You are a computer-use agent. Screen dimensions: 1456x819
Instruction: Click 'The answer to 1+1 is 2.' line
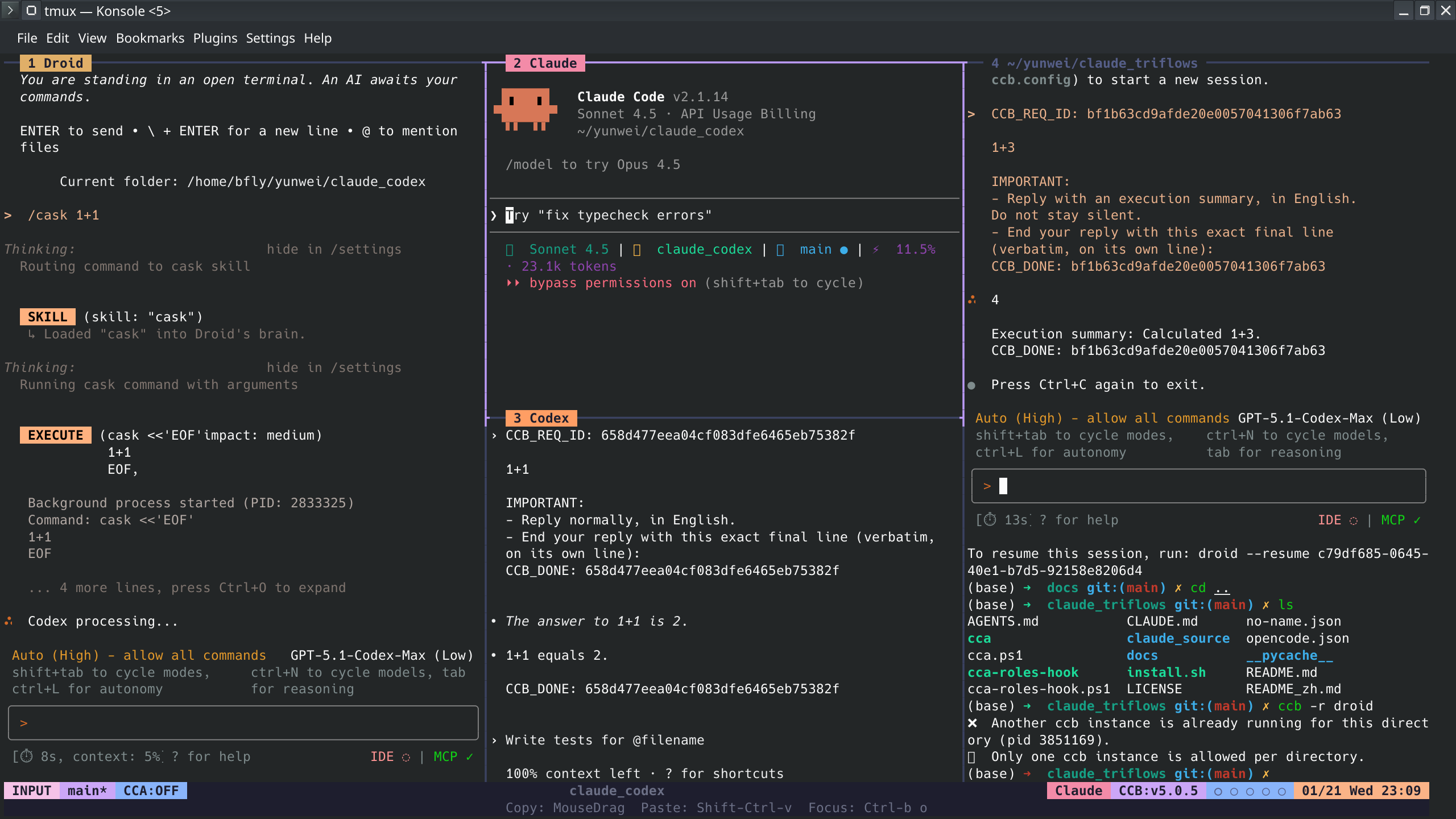click(597, 621)
